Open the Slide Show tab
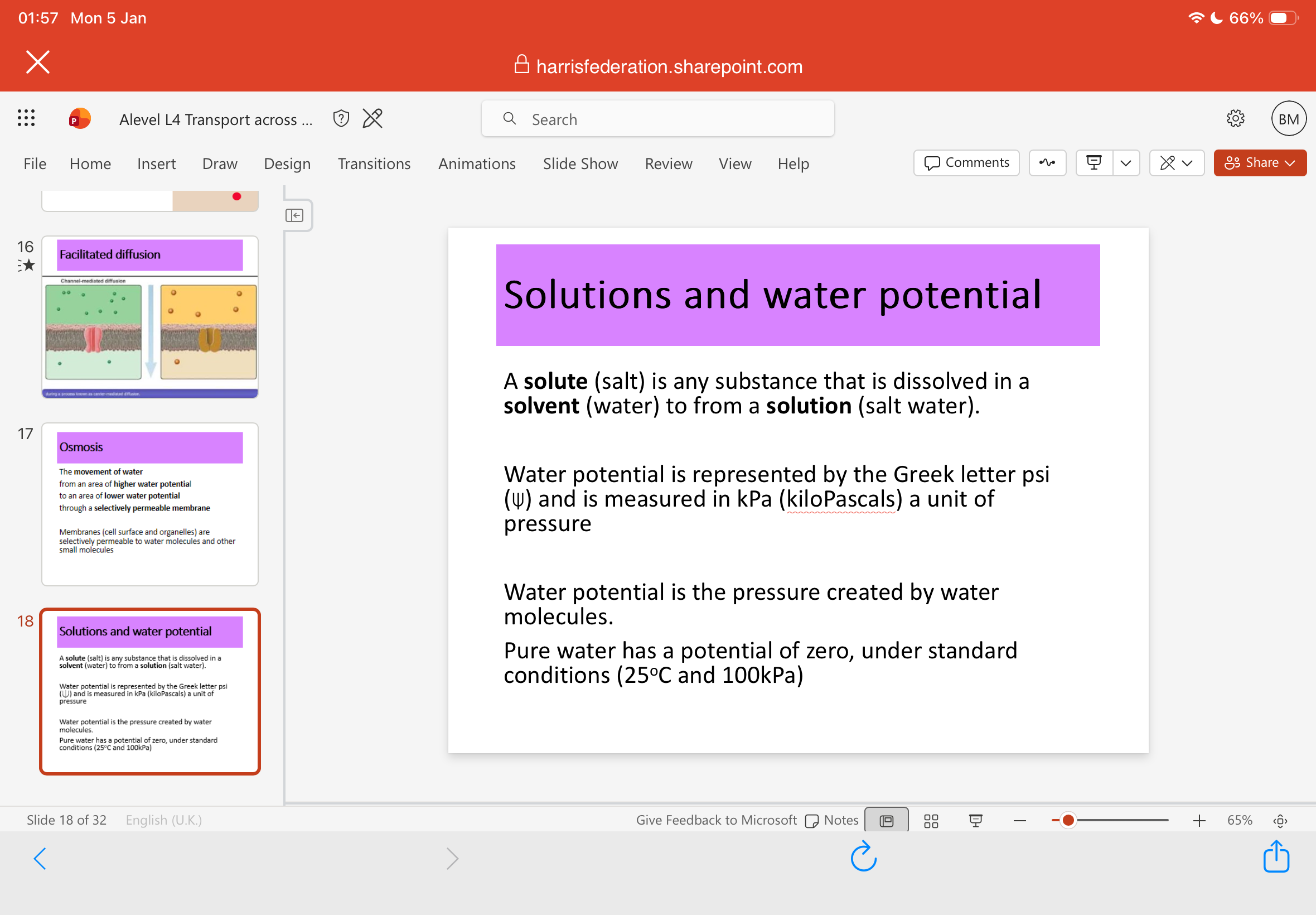The image size is (1316, 915). pyautogui.click(x=580, y=164)
